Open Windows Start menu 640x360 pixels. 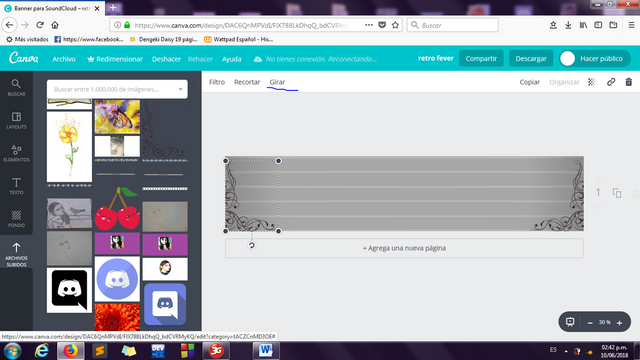[x=12, y=351]
